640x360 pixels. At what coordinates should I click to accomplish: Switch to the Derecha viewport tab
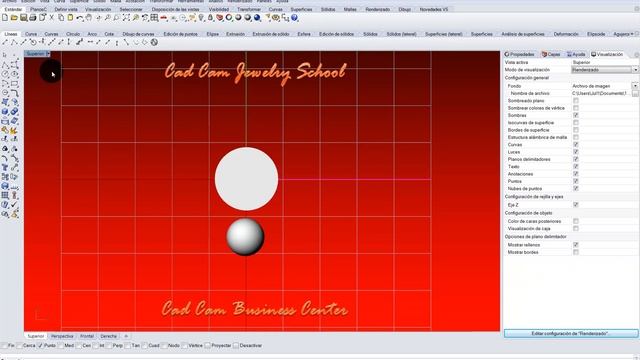tap(109, 336)
